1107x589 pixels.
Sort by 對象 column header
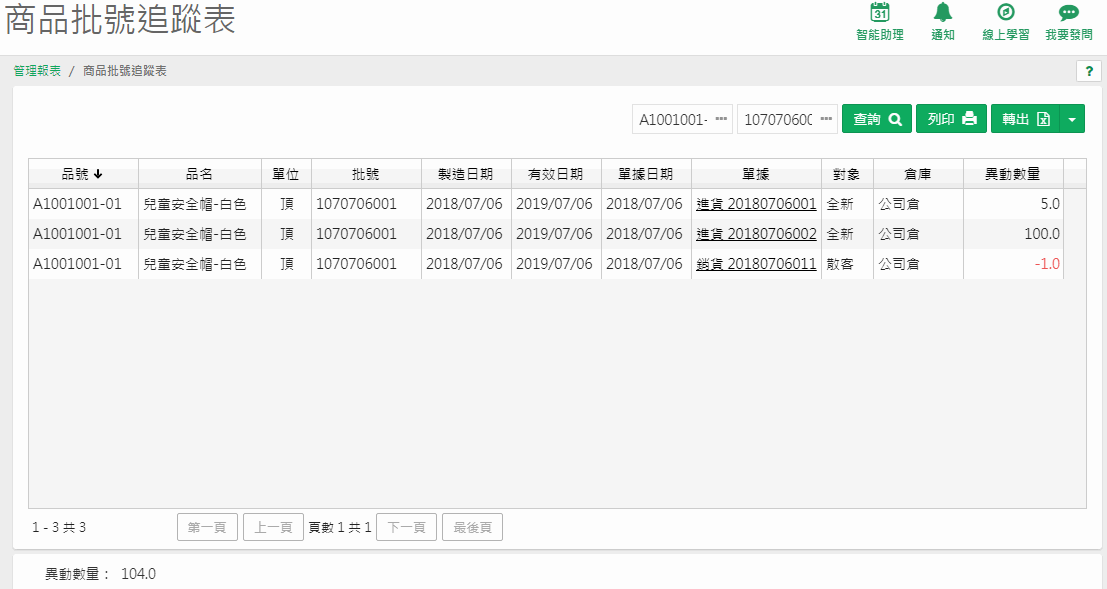(x=847, y=174)
